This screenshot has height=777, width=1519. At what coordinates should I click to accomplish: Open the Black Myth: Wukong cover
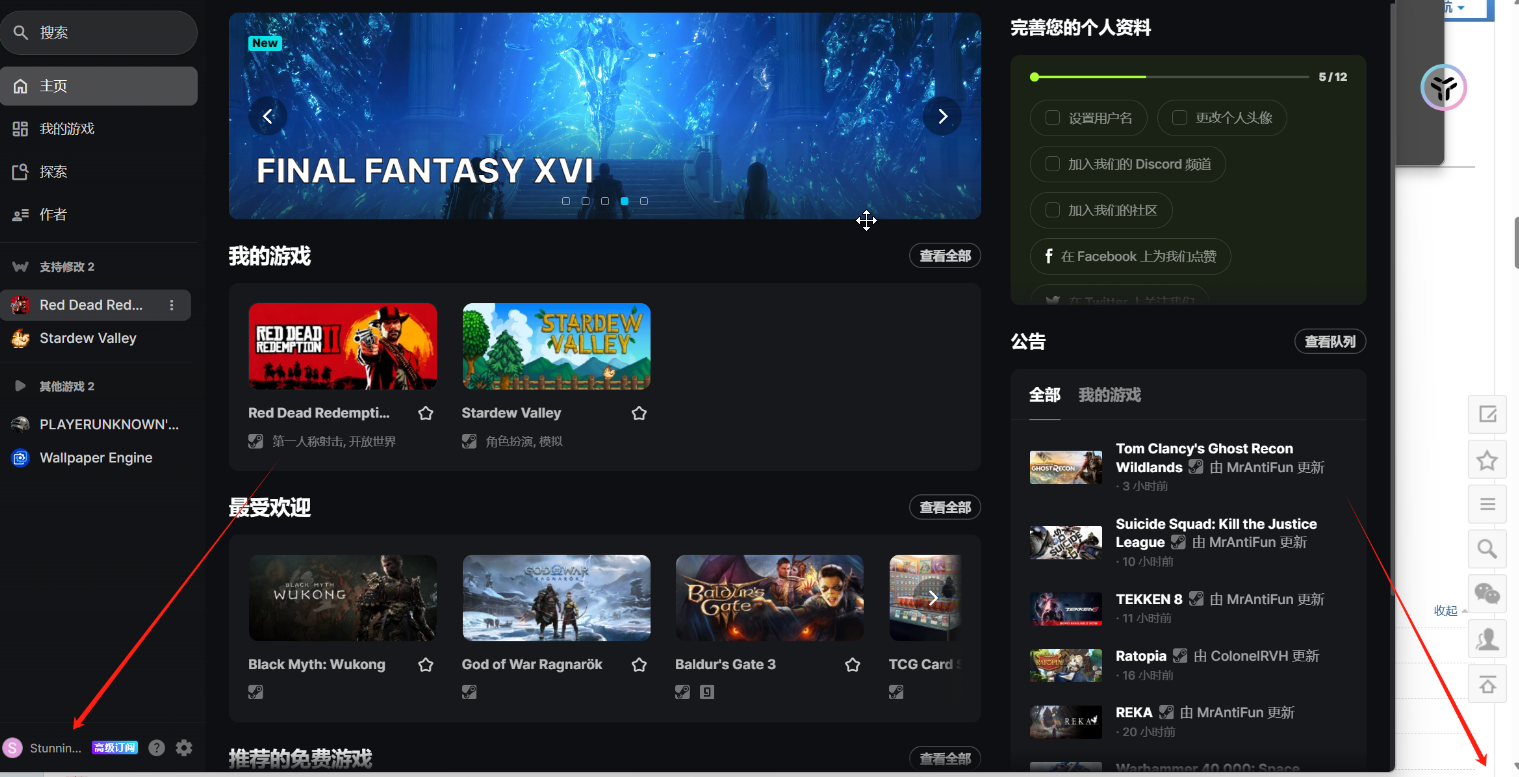[343, 598]
